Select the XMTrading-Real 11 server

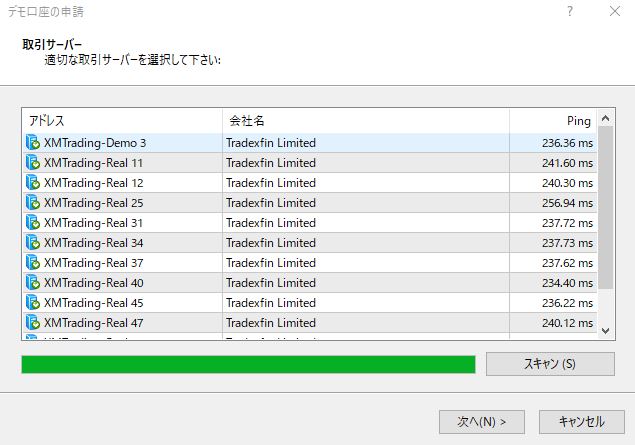click(310, 163)
